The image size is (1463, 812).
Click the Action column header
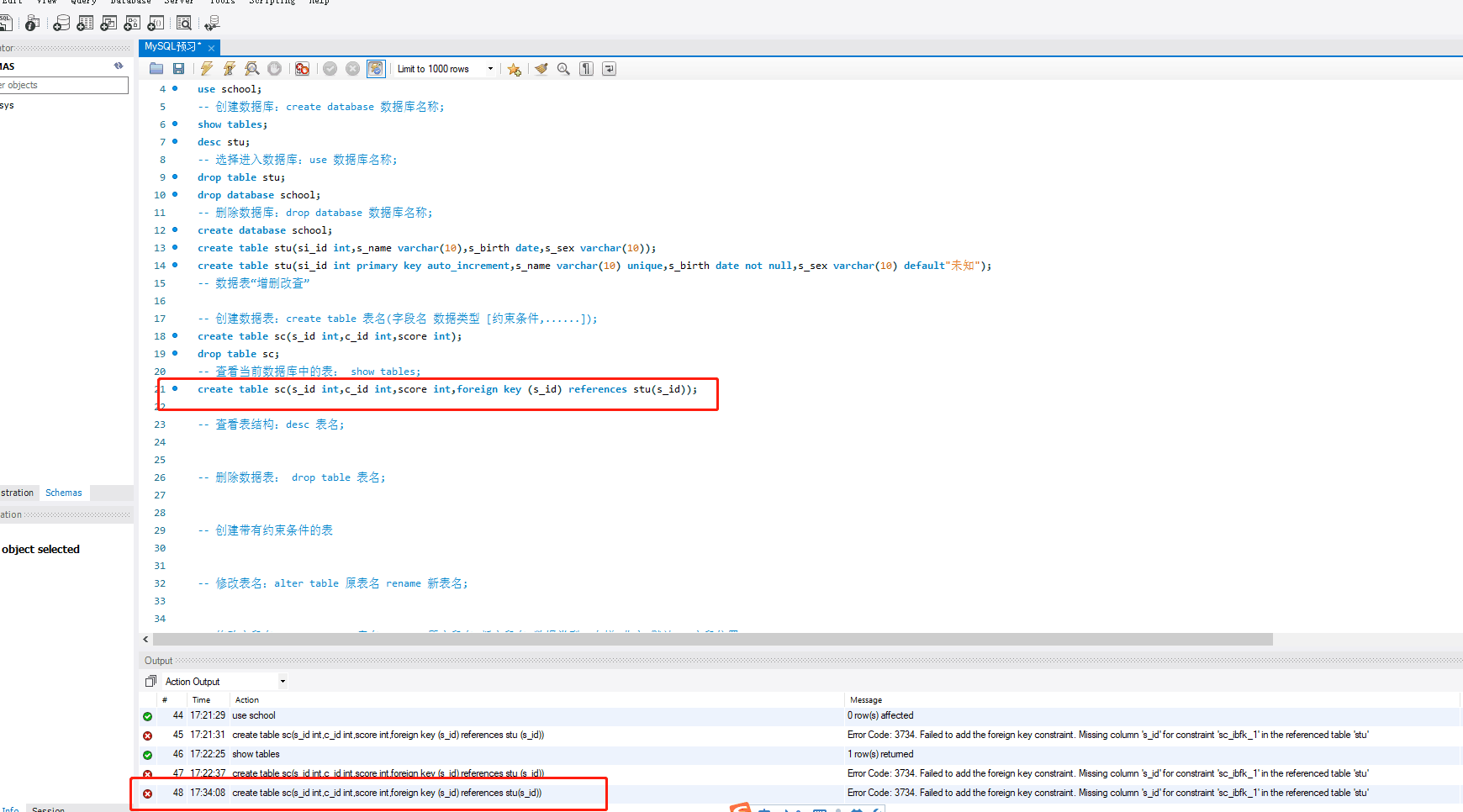coord(247,699)
